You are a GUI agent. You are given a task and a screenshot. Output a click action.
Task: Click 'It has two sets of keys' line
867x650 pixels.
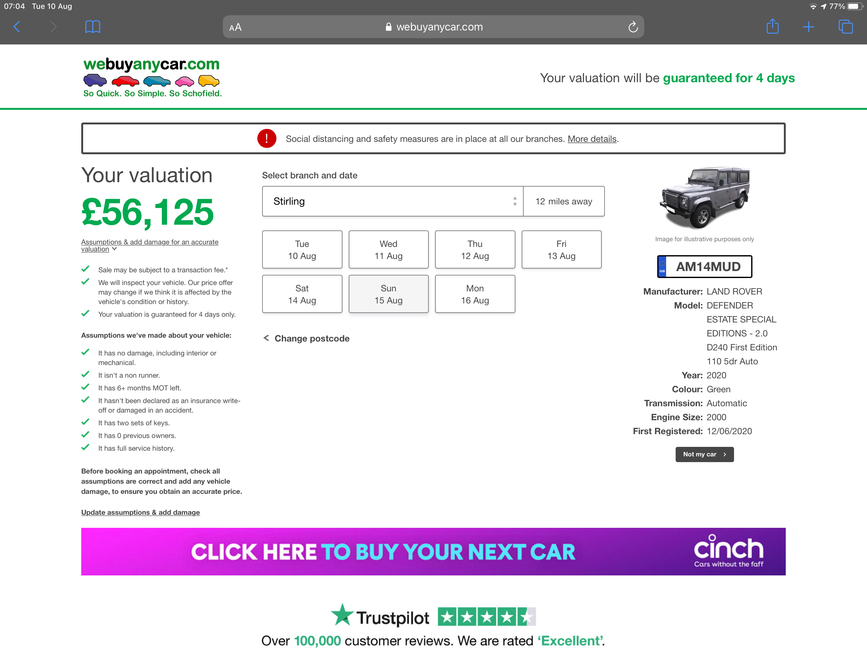[x=134, y=423]
